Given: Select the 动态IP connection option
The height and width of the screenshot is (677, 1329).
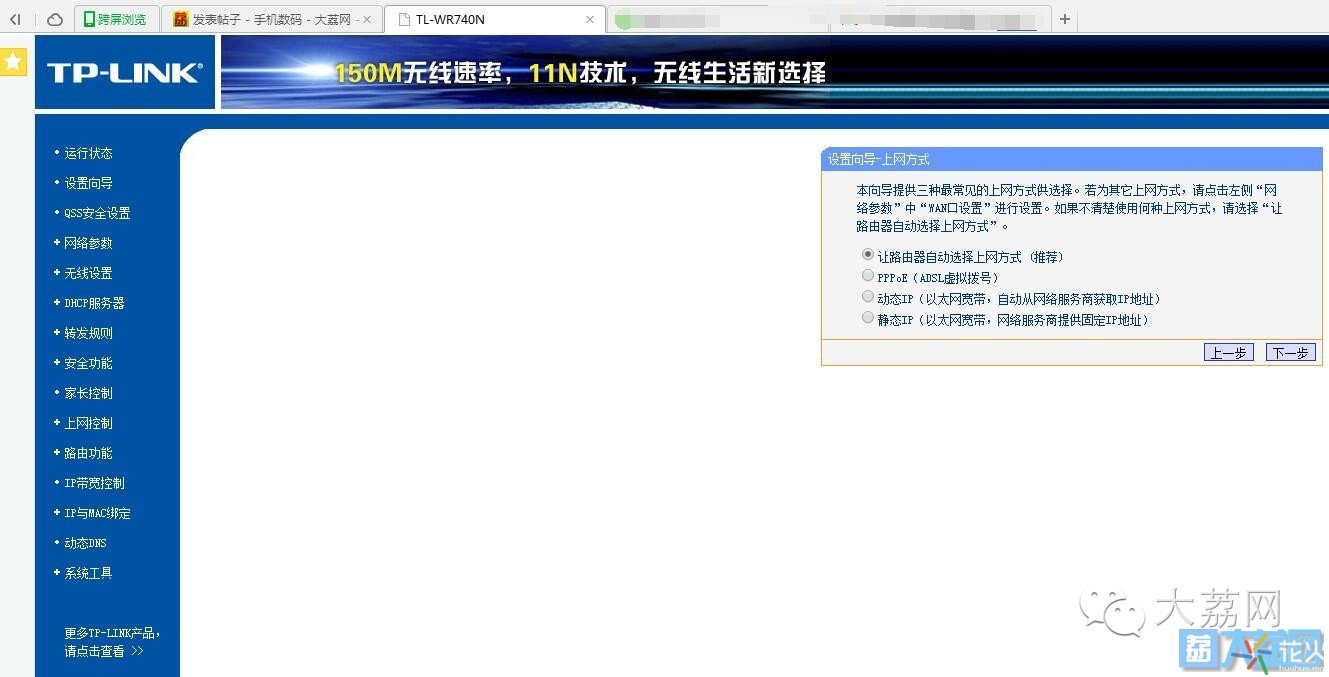Looking at the screenshot, I should pyautogui.click(x=868, y=297).
